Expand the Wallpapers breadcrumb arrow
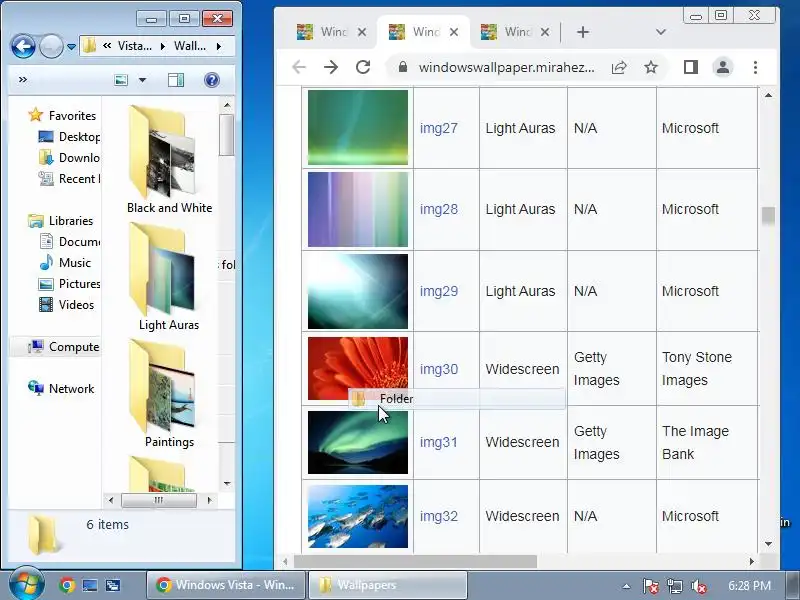 tap(219, 46)
